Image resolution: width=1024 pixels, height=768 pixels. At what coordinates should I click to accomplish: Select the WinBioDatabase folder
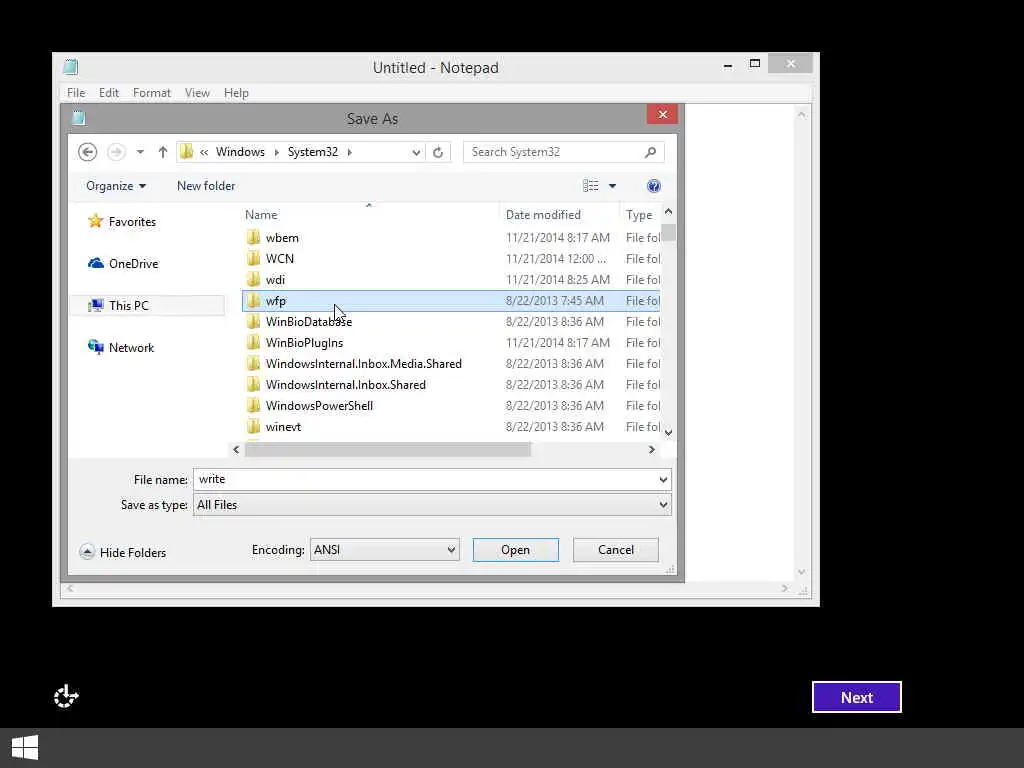click(451, 322)
